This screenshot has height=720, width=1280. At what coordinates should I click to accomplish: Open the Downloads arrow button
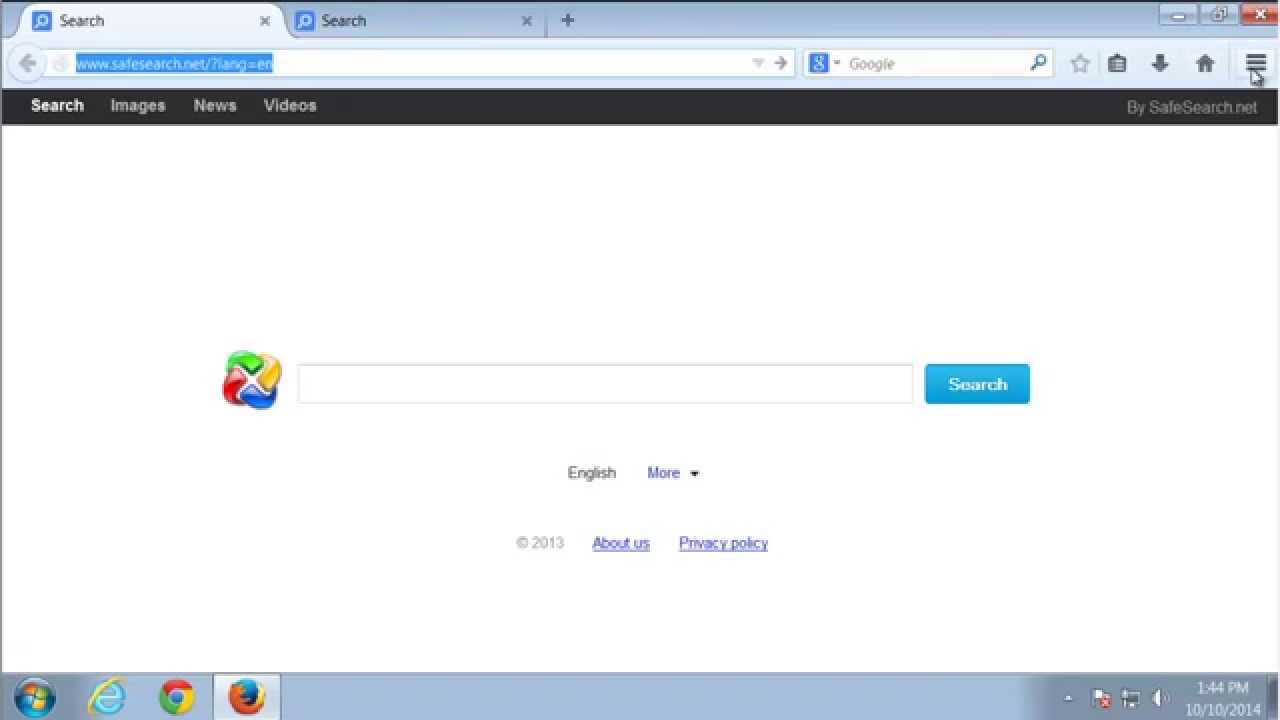tap(1160, 63)
